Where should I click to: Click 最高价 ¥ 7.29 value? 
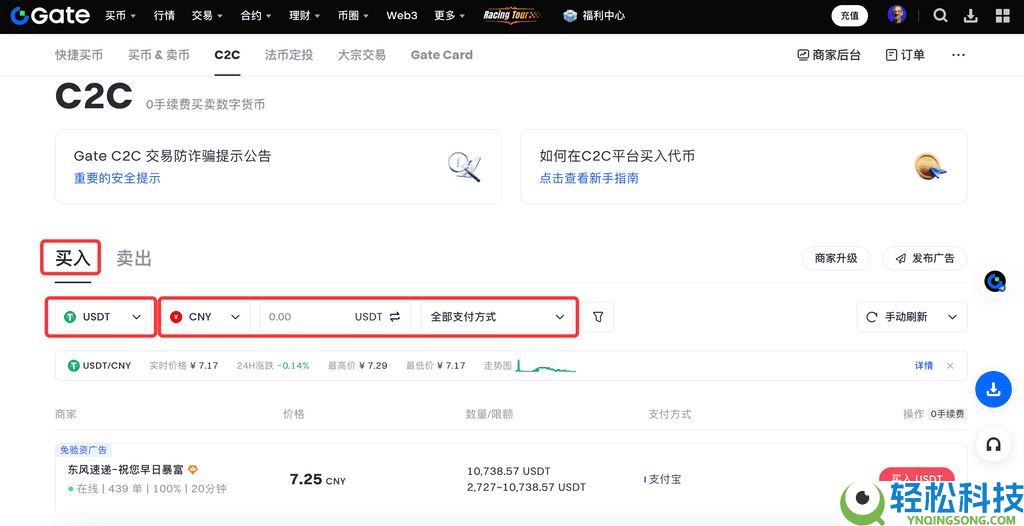pyautogui.click(x=358, y=366)
